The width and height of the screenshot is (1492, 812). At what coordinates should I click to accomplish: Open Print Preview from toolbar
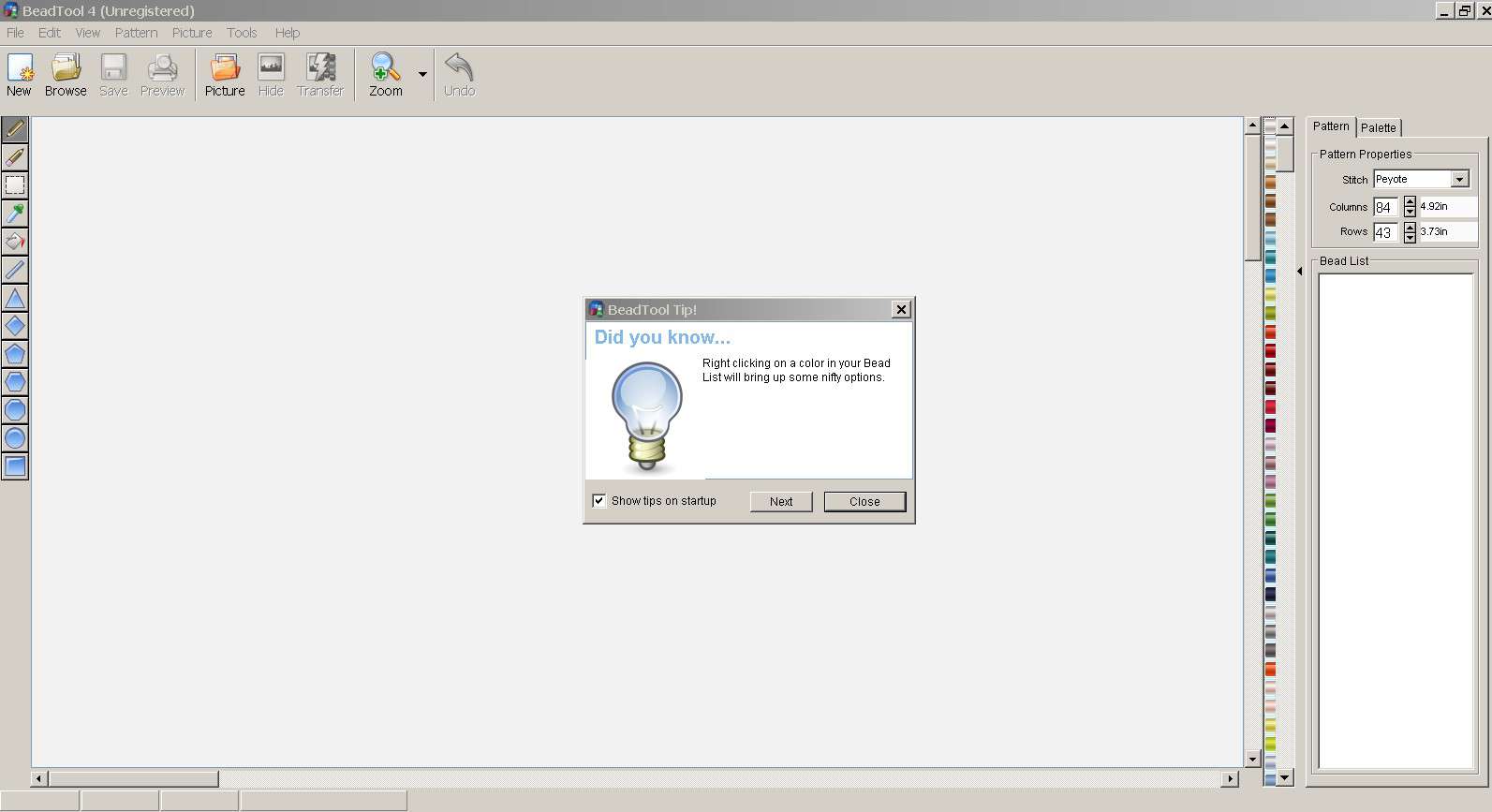click(x=162, y=75)
